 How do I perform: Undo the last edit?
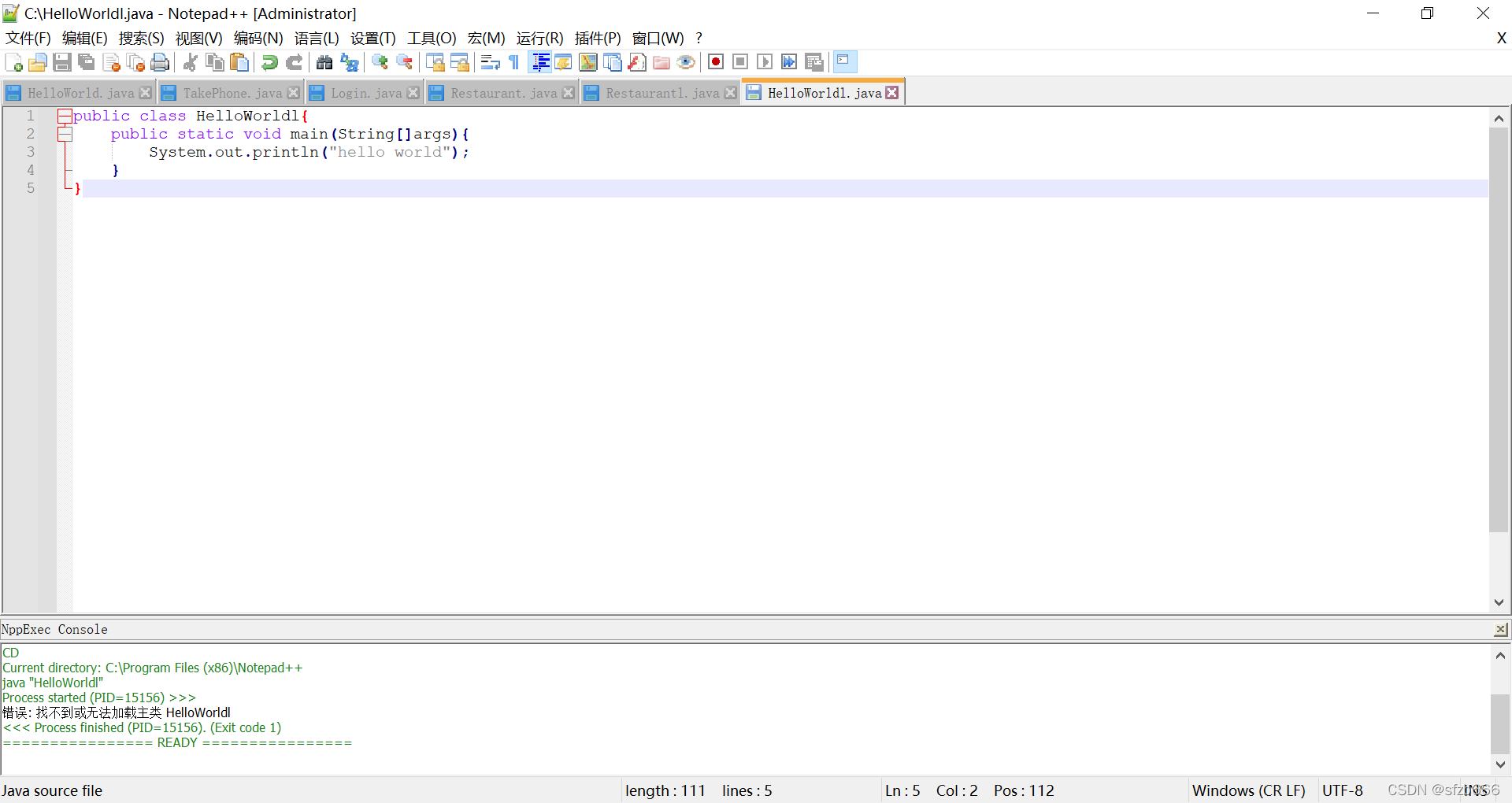click(269, 62)
